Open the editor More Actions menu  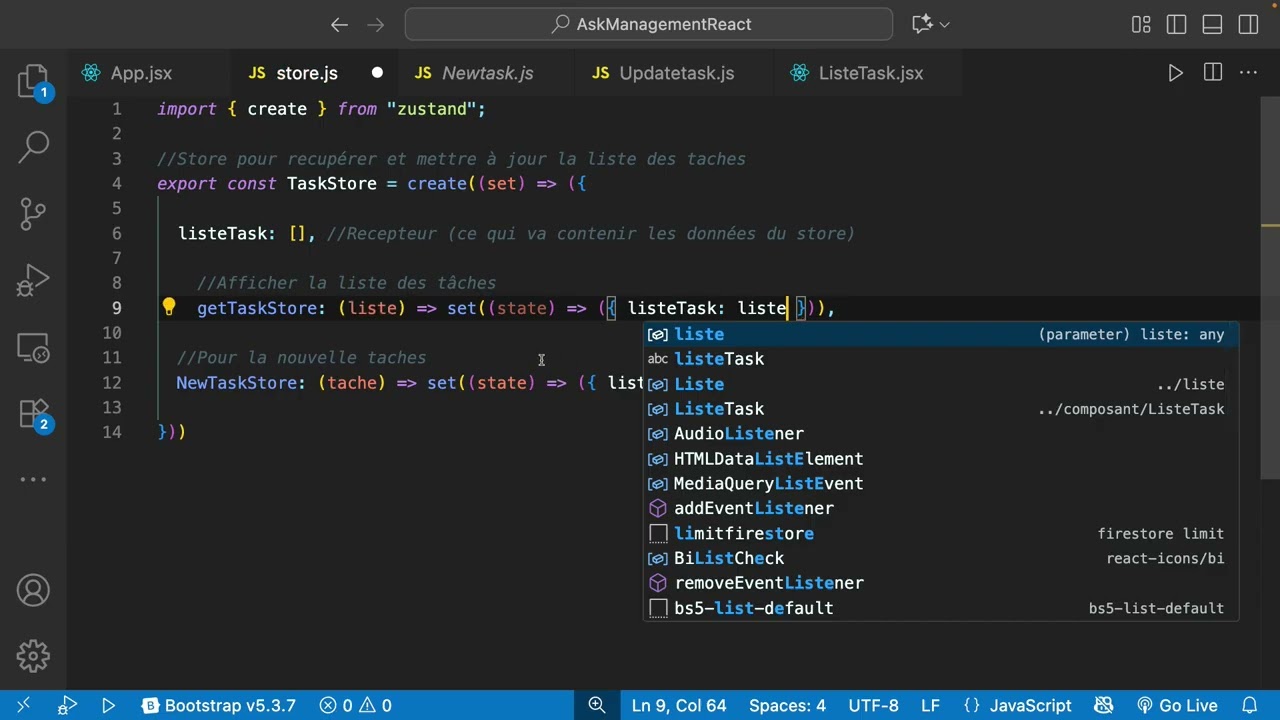(1249, 73)
